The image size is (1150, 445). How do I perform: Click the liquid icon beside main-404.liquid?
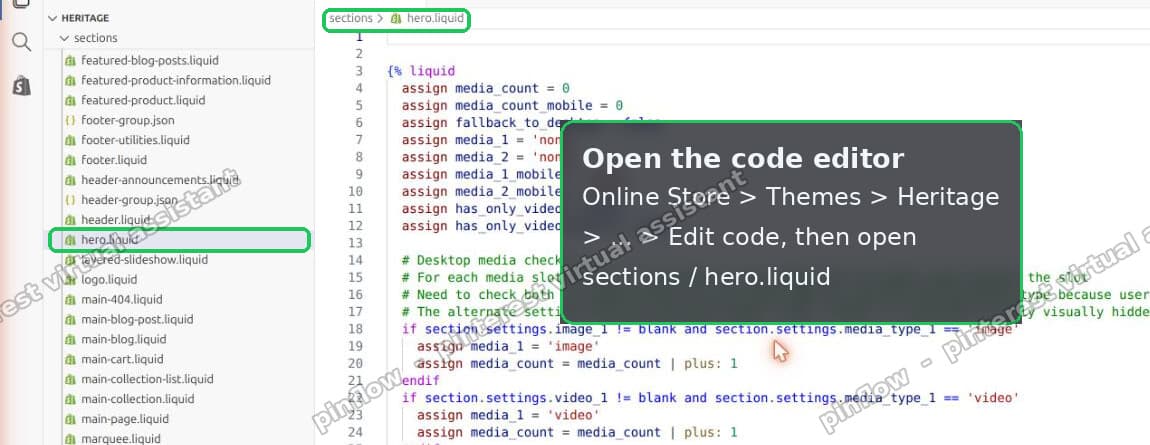(70, 299)
